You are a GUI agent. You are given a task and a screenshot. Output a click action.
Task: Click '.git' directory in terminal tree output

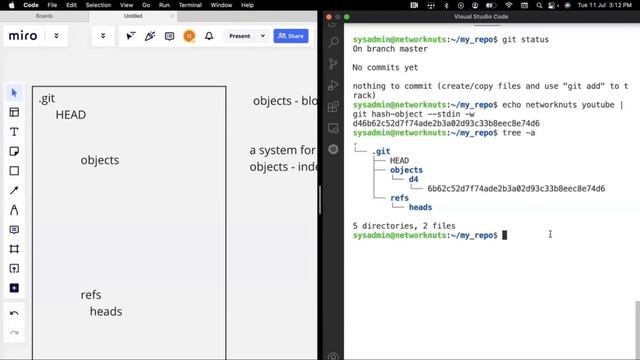coord(381,151)
